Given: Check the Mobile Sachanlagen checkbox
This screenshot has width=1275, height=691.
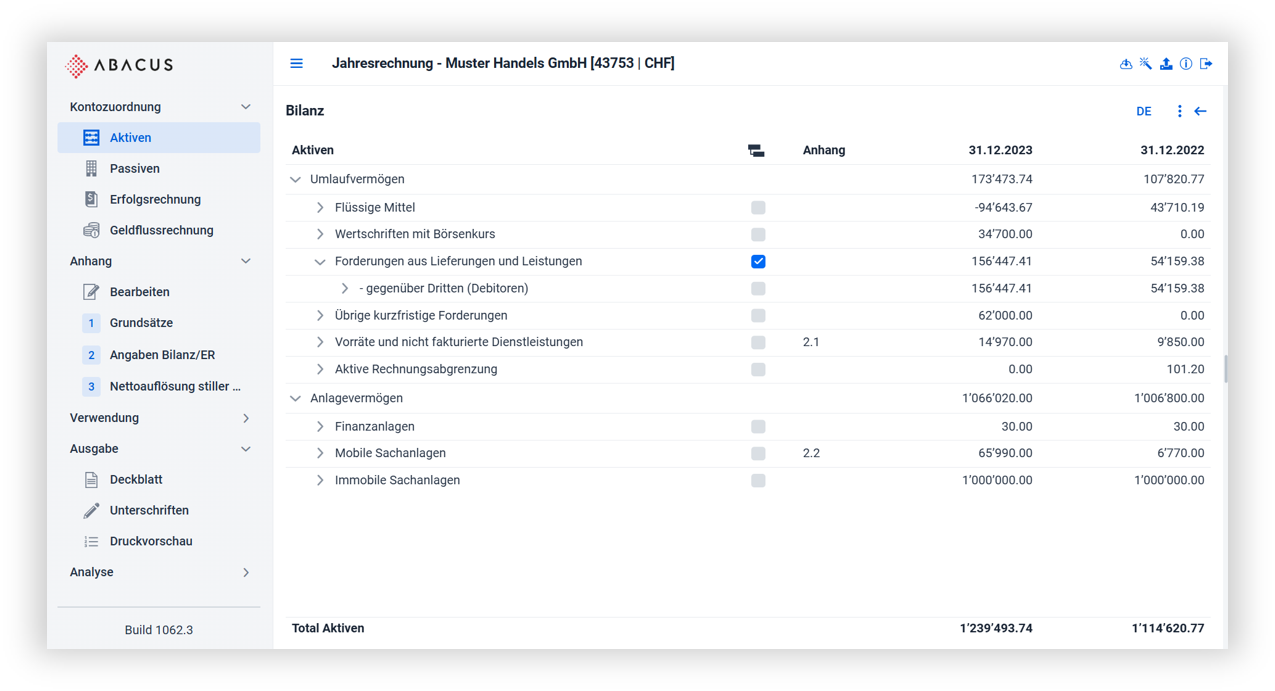Looking at the screenshot, I should pyautogui.click(x=758, y=454).
